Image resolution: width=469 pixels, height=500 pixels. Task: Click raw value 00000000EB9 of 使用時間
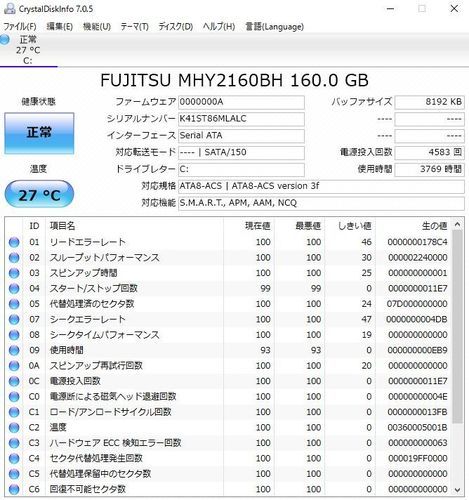pos(418,350)
